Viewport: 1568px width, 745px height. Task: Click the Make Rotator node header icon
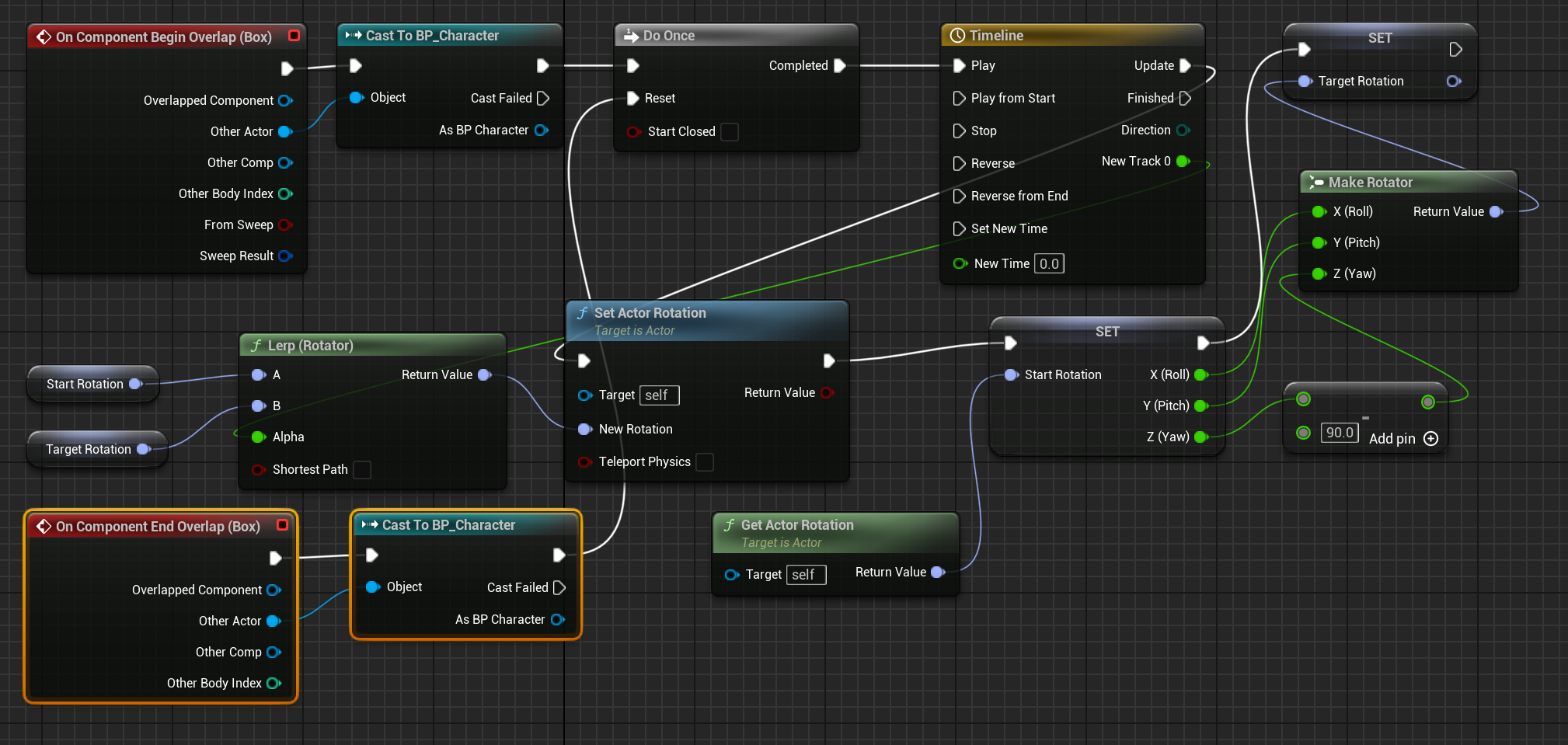(1316, 183)
